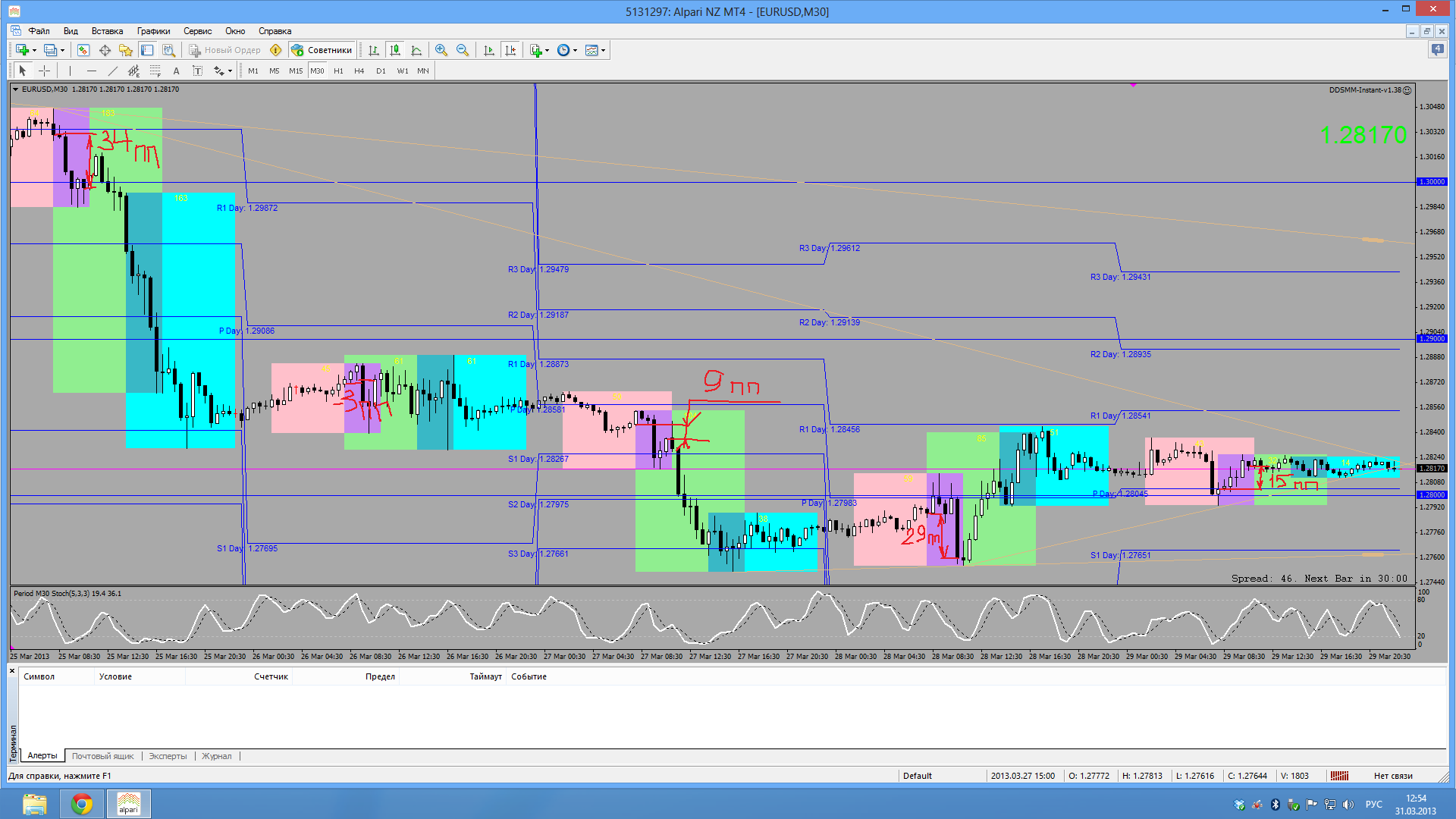
Task: Switch to H4 timeframe
Action: point(359,71)
